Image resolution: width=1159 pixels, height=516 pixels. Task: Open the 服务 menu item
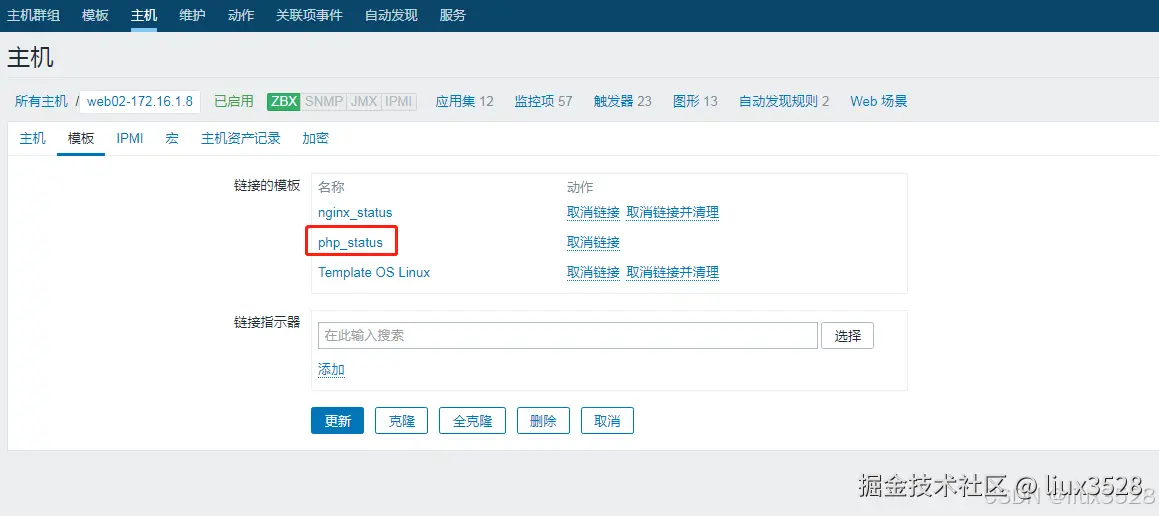click(452, 15)
